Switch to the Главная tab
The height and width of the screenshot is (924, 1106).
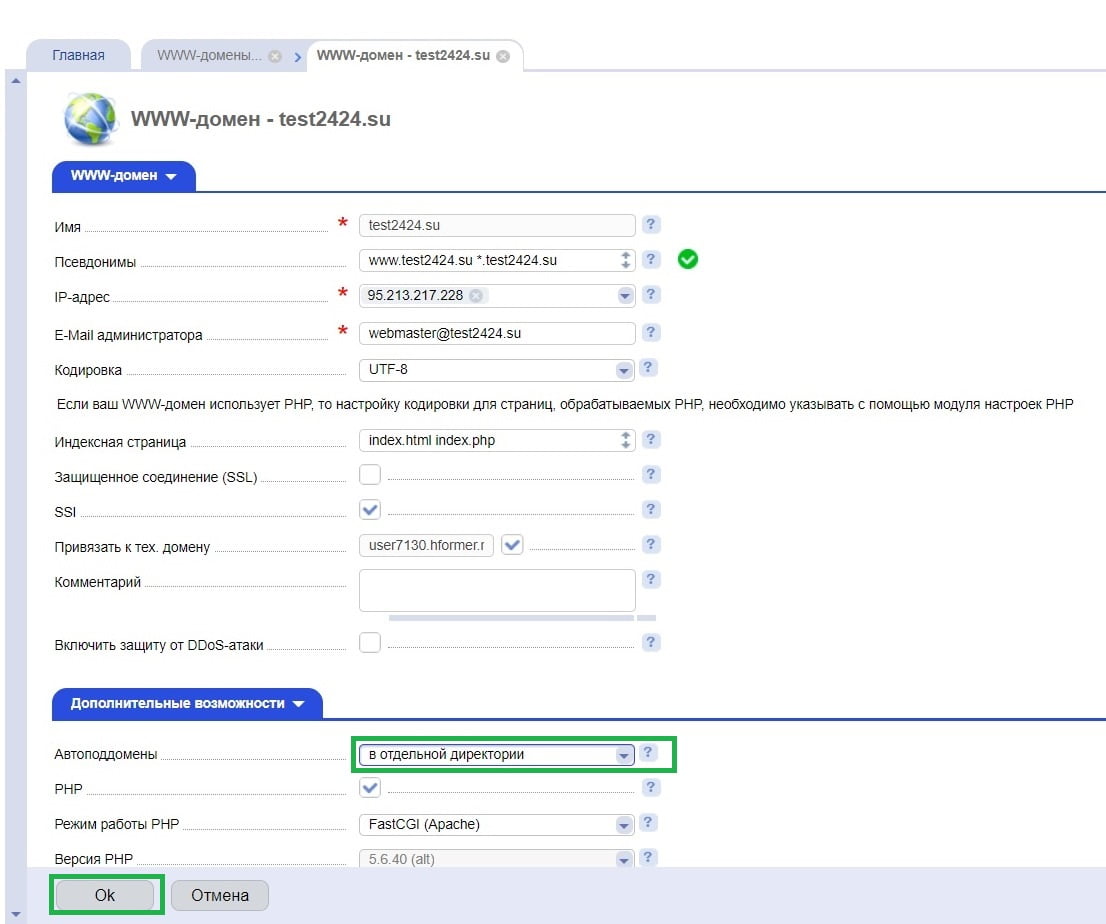78,55
